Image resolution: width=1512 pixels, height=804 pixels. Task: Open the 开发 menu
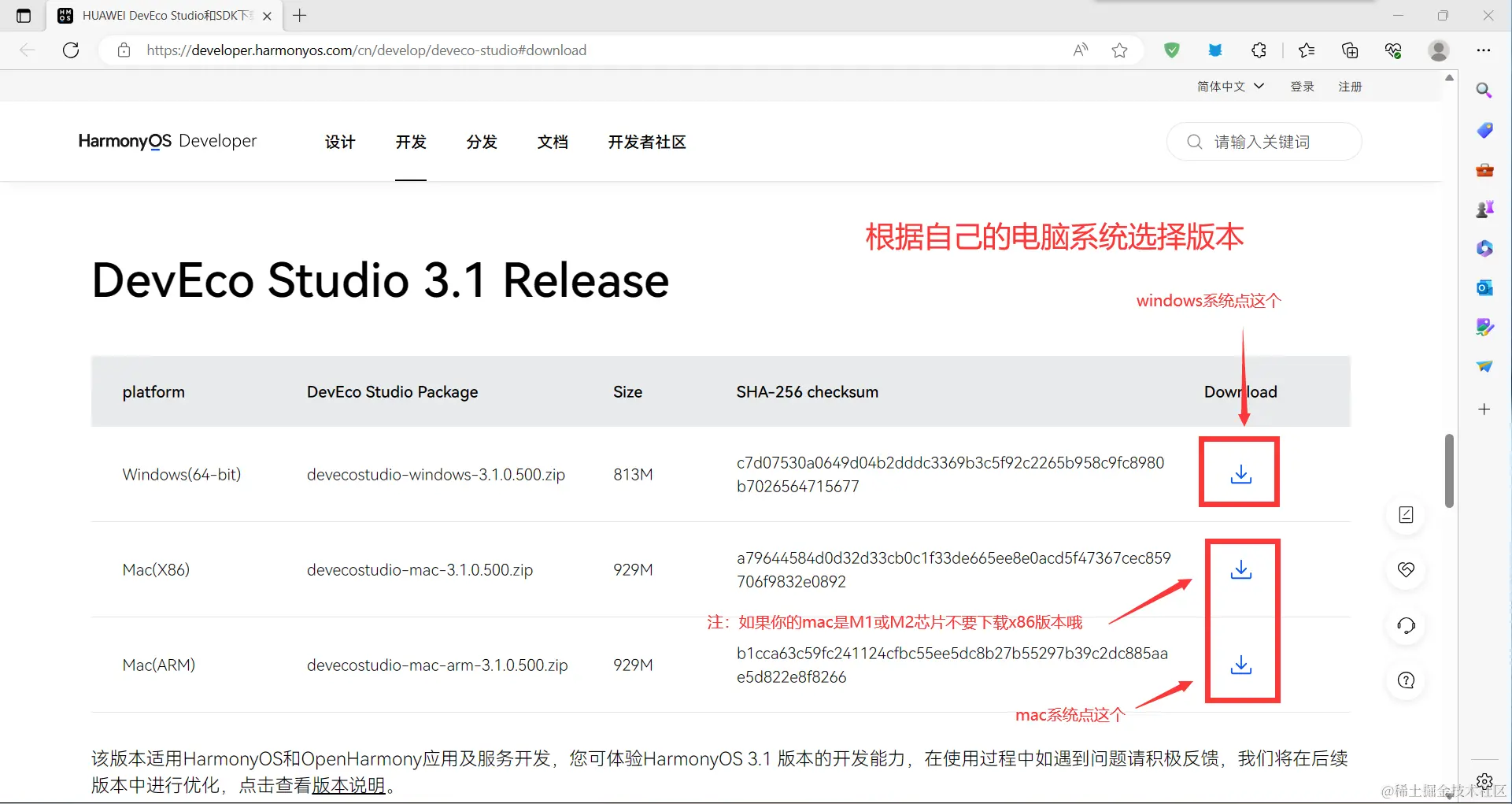click(x=411, y=142)
